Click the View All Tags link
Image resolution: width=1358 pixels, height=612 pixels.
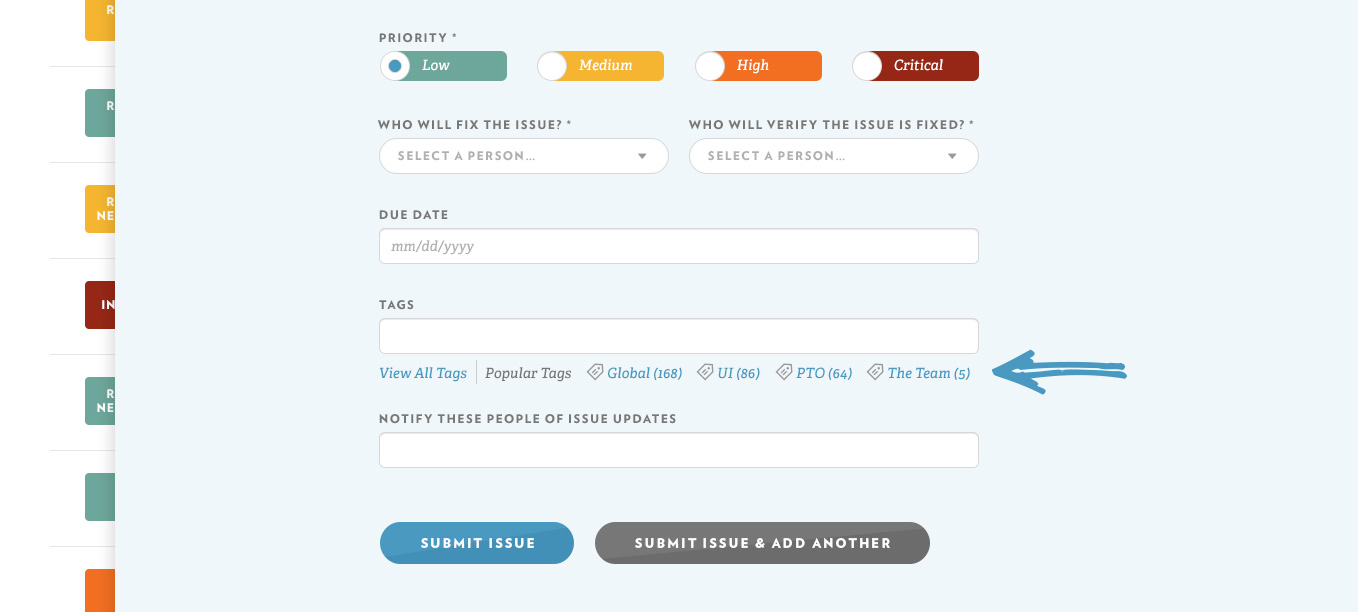point(422,372)
